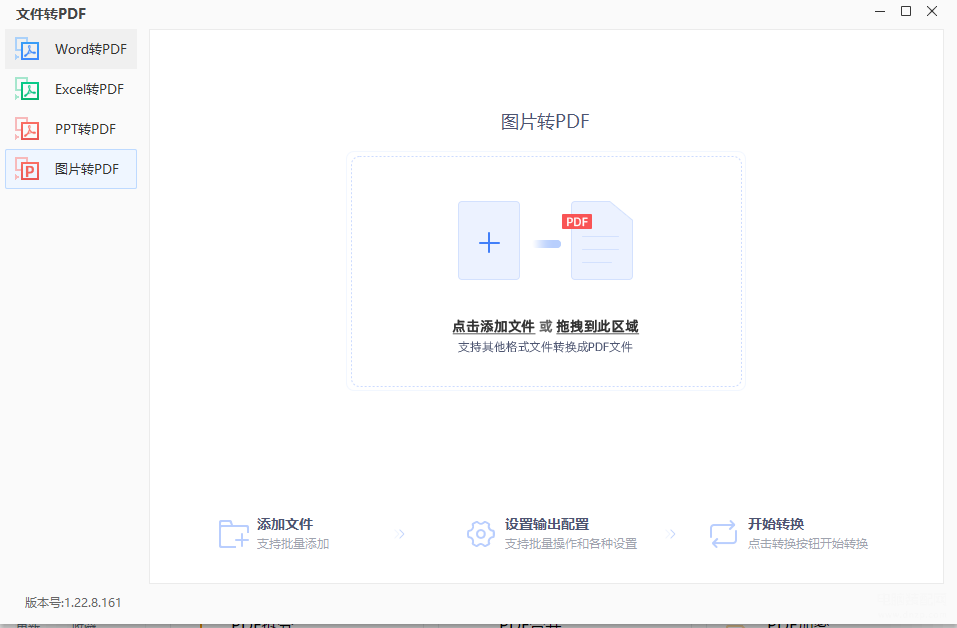Click the Word转PDF sidebar icon
The height and width of the screenshot is (628, 957).
28,49
